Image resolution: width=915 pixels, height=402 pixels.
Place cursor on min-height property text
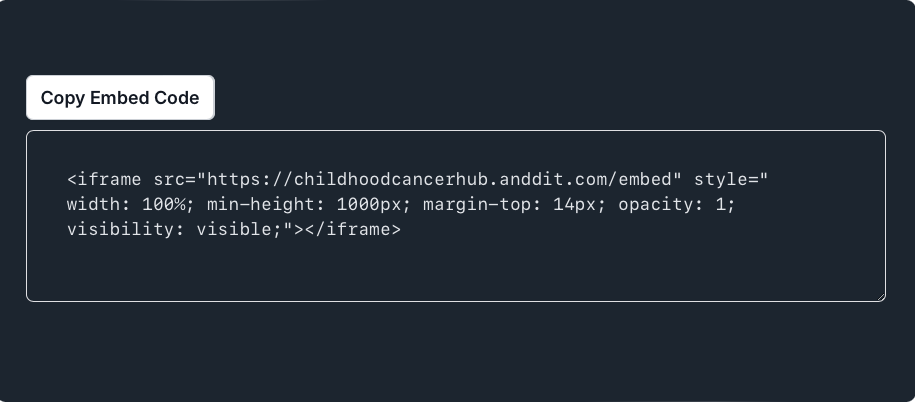(x=261, y=204)
